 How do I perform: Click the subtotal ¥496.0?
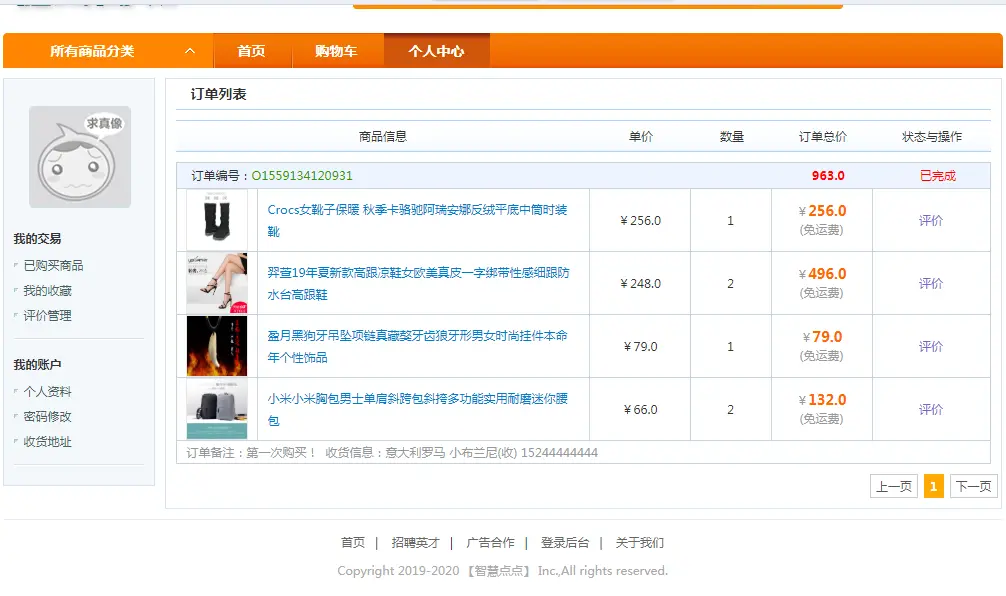pos(822,274)
